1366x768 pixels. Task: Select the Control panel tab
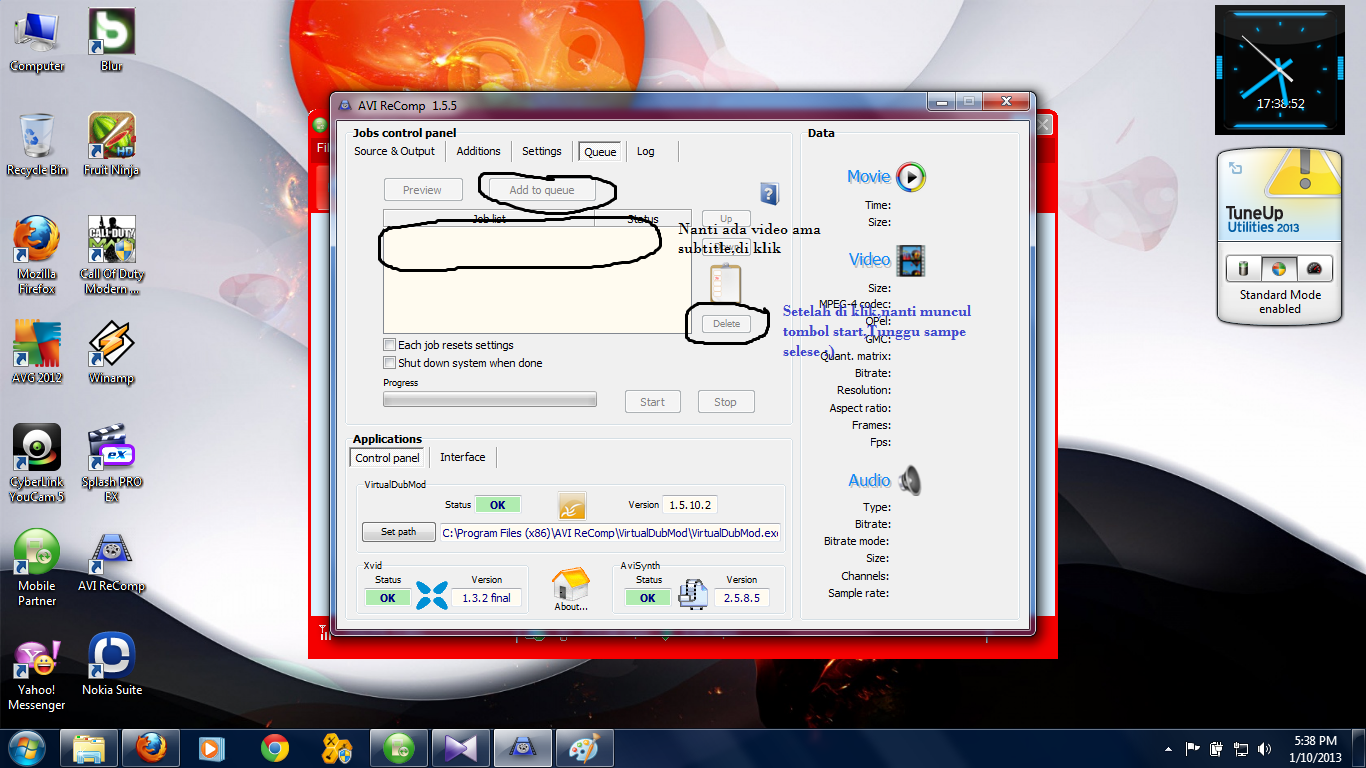pos(388,458)
